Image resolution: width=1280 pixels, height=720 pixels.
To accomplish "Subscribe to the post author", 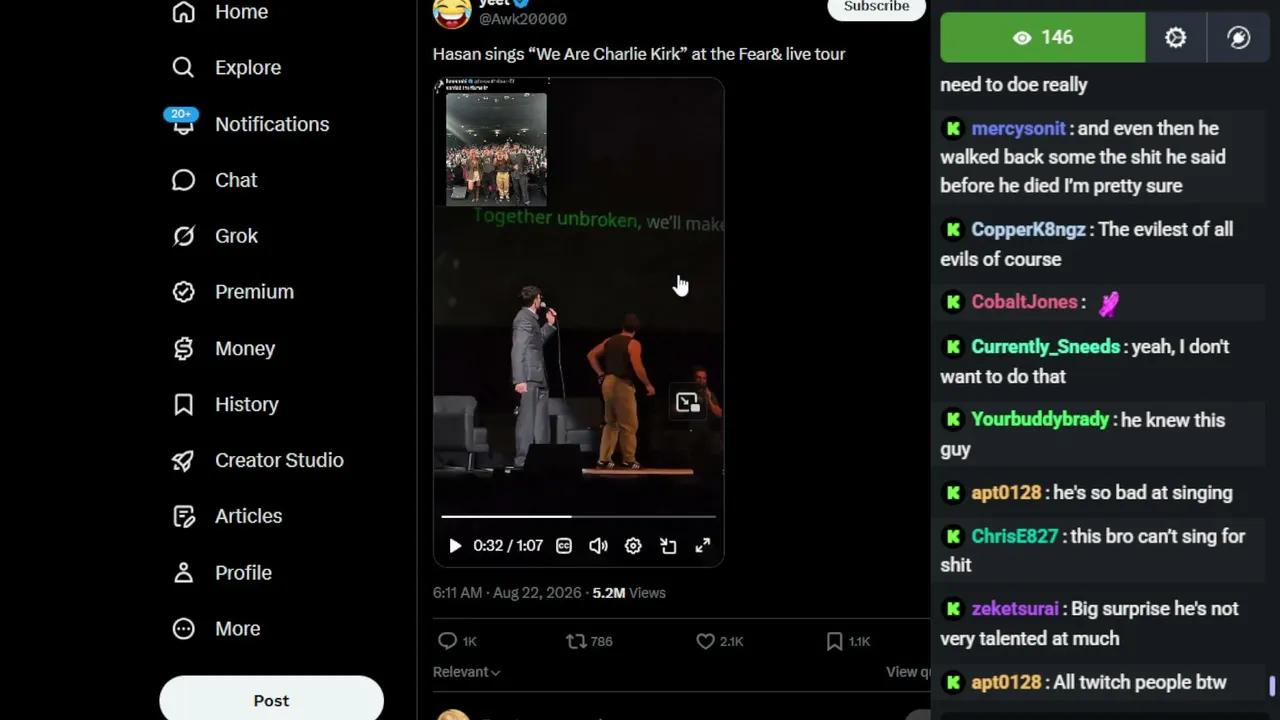I will click(x=876, y=8).
